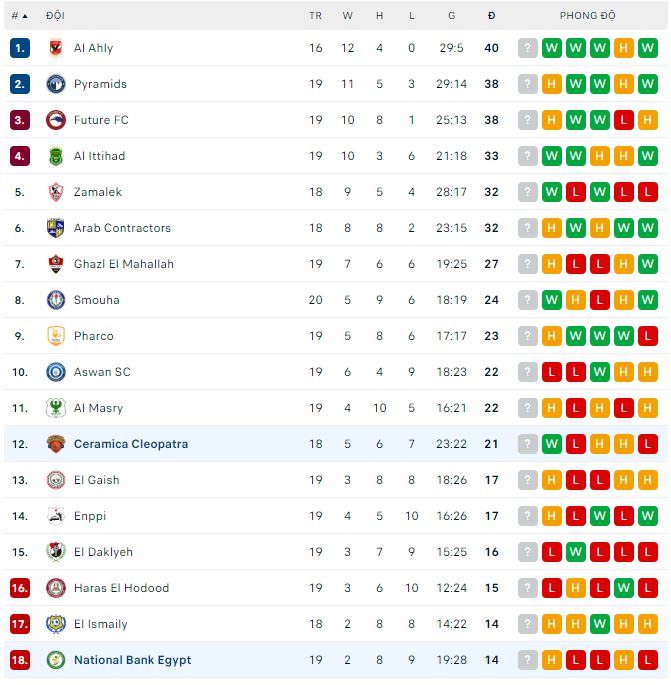Click the Pyramids team logo
671x685 pixels.
tap(56, 84)
